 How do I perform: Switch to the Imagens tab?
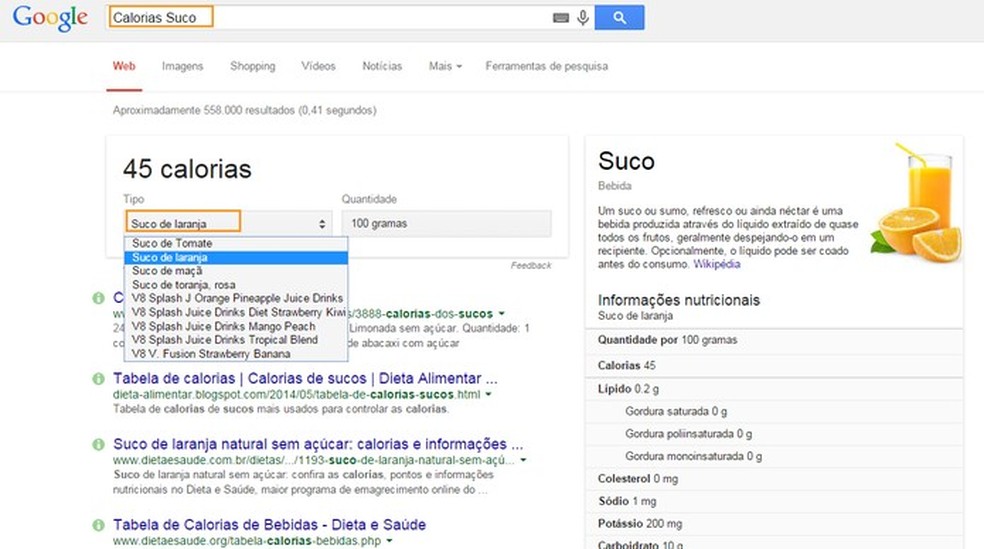click(x=182, y=66)
